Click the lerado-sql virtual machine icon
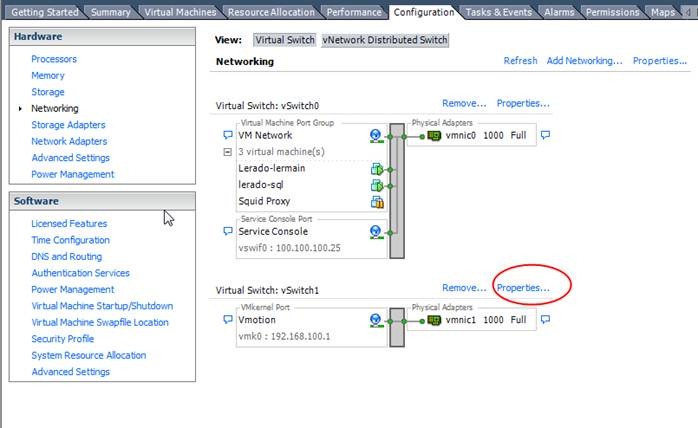Screen dimensions: 698x428 (377, 185)
